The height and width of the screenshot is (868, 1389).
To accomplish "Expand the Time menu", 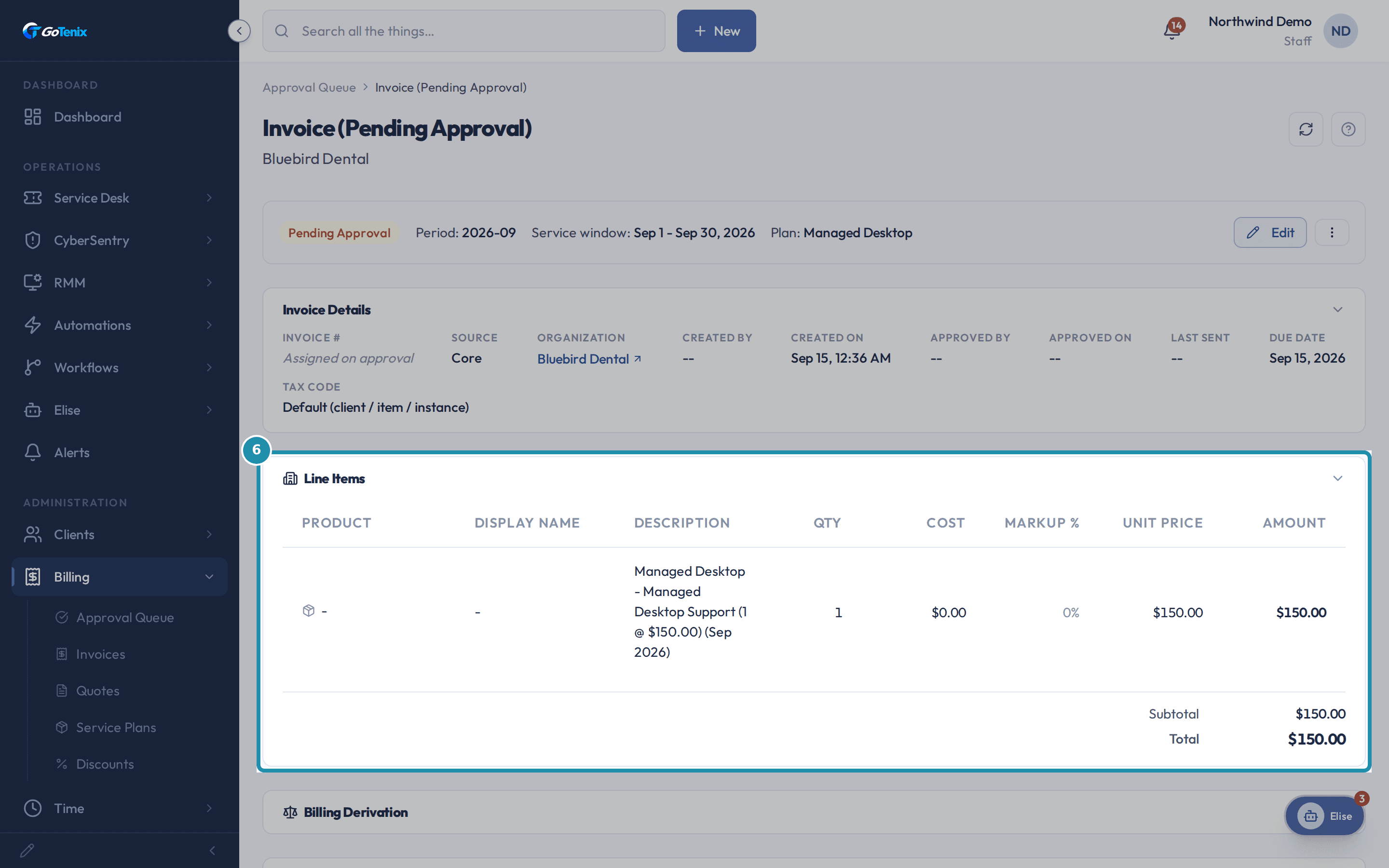I will [120, 808].
